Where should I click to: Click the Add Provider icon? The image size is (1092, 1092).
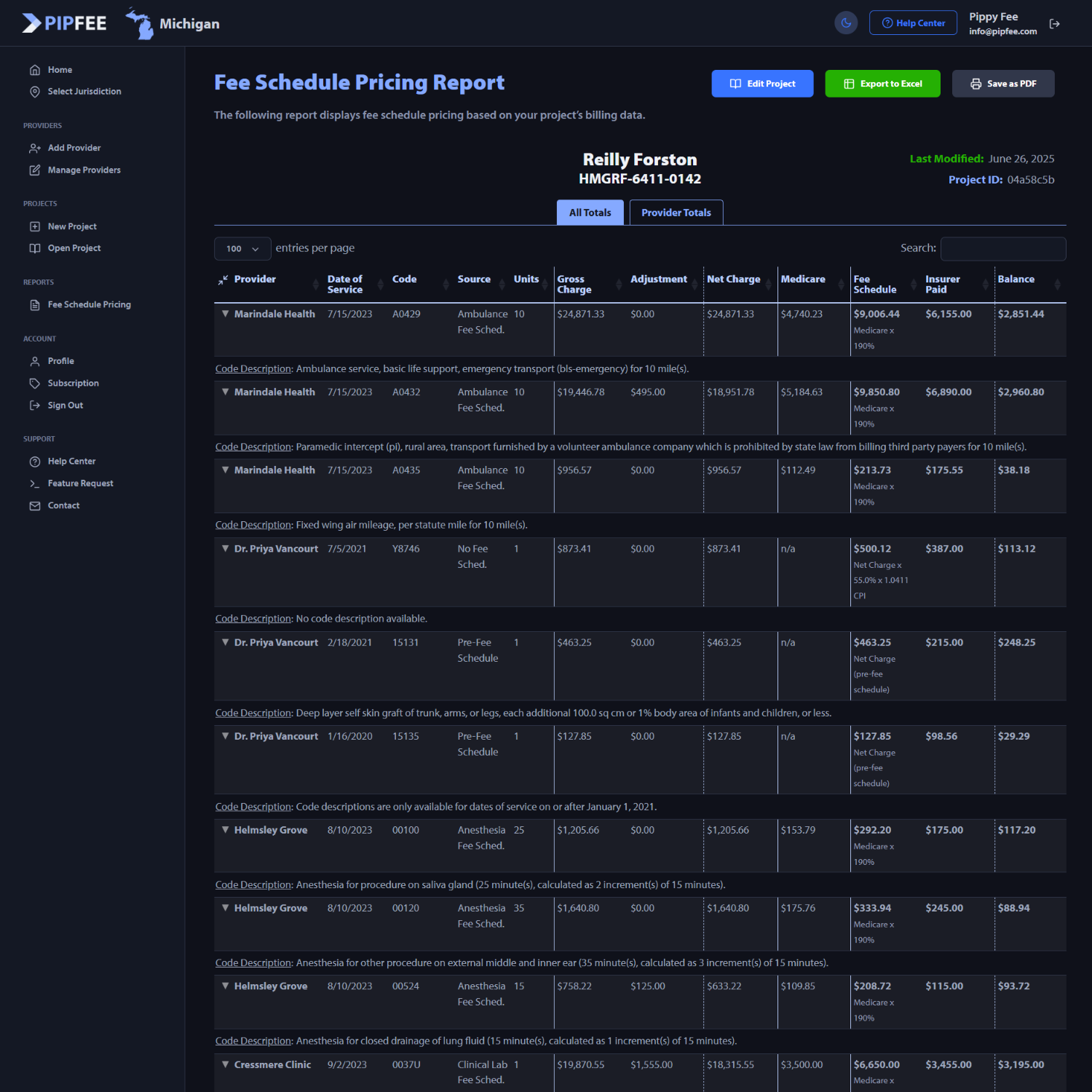35,149
